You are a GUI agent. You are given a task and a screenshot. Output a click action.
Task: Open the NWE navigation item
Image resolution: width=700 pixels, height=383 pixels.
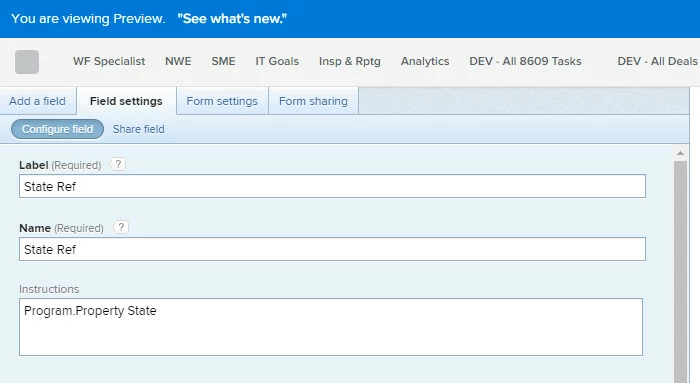(178, 61)
